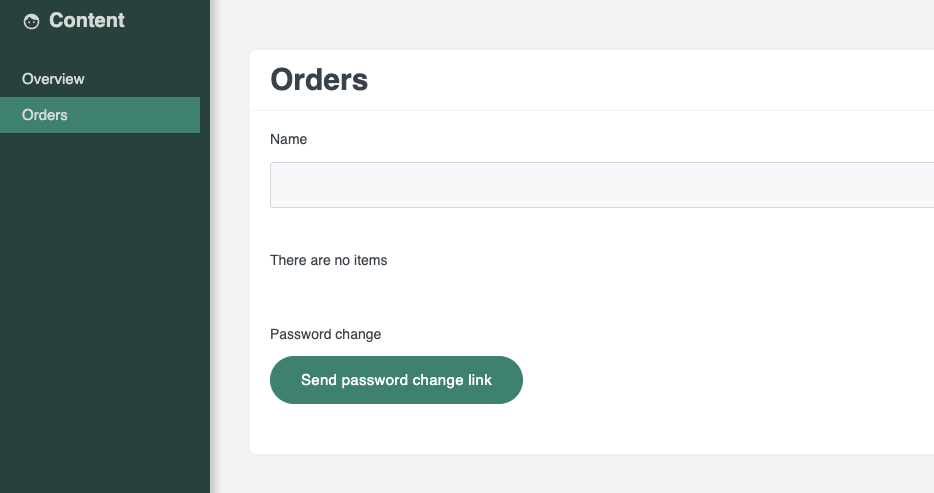The height and width of the screenshot is (493, 934).
Task: Click Send password change link button
Action: point(396,380)
